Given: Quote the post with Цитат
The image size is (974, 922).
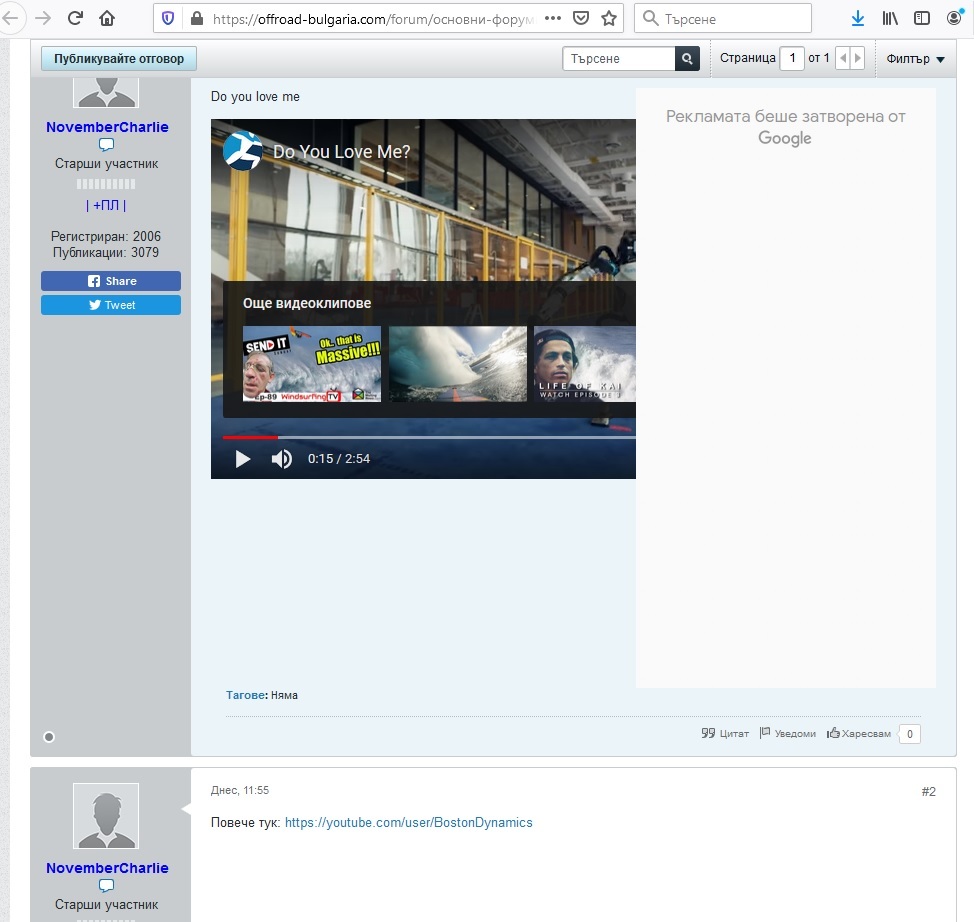Looking at the screenshot, I should (x=725, y=734).
